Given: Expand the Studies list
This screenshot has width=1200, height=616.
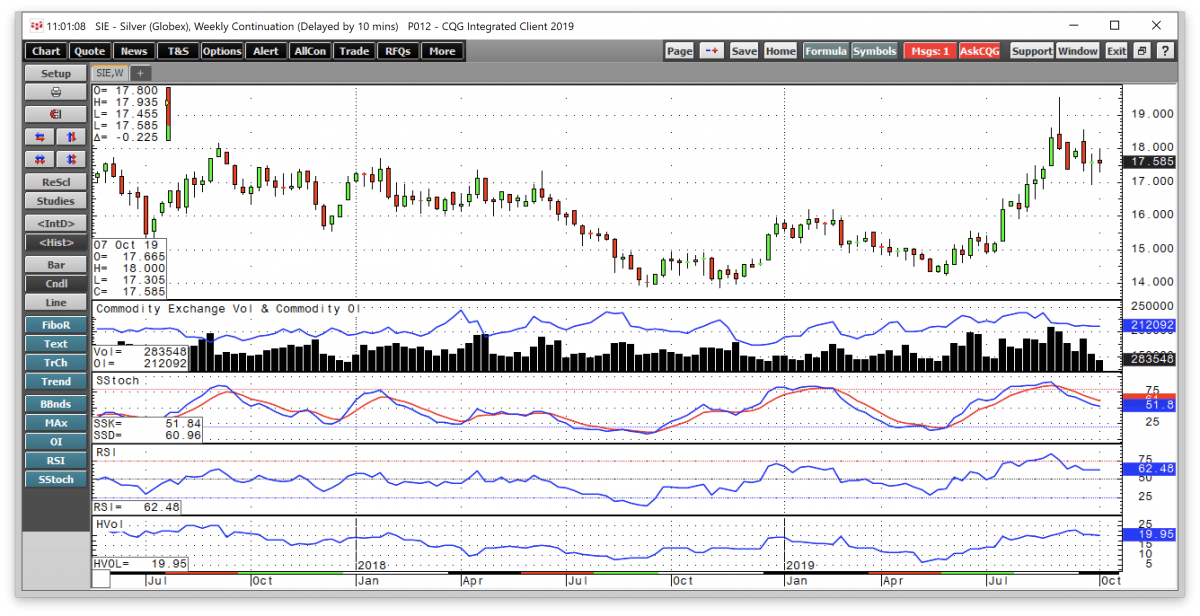Looking at the screenshot, I should [x=56, y=201].
